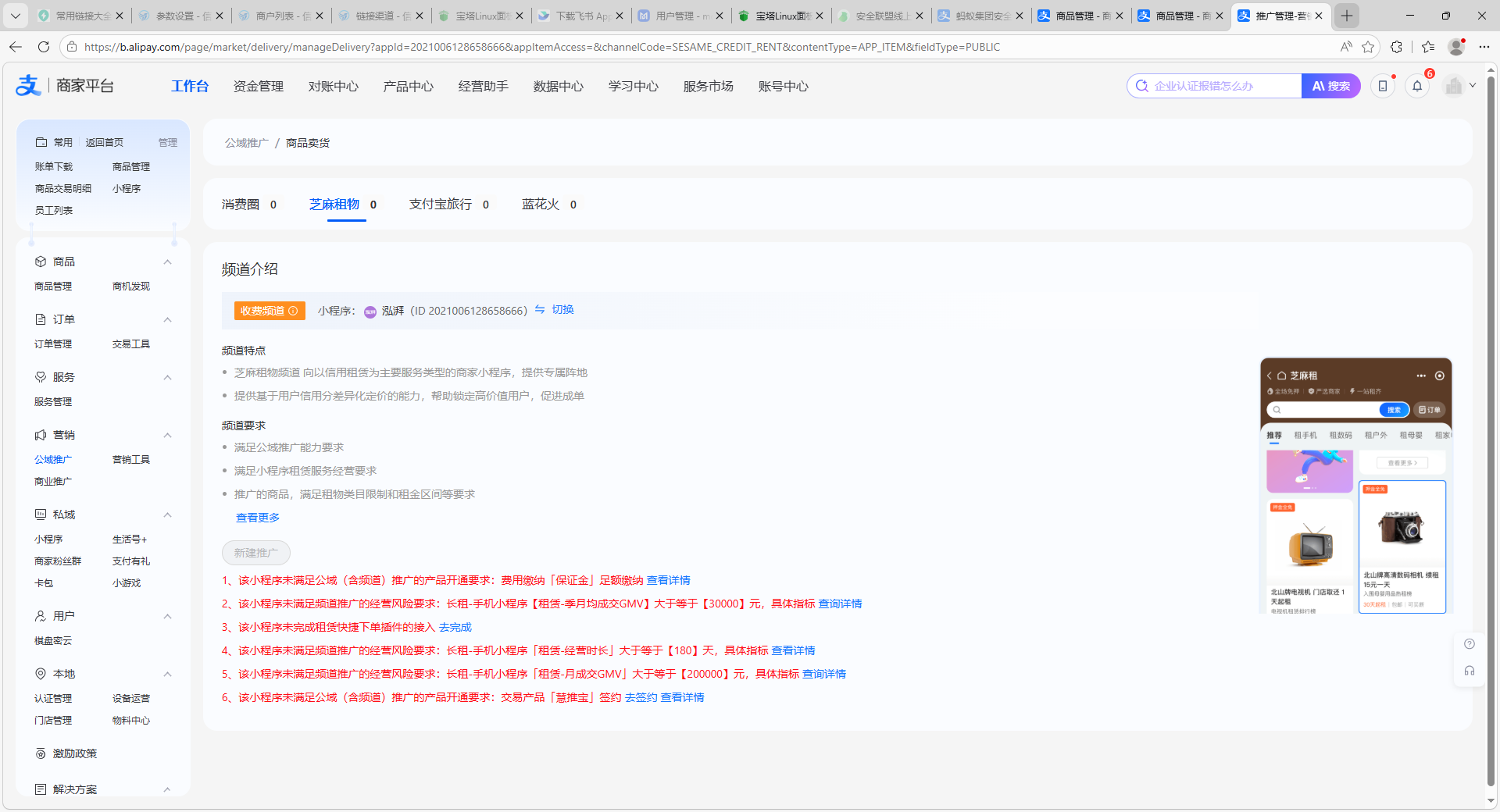The width and height of the screenshot is (1500, 812).
Task: Add page to favorites with star icon
Action: pos(1368,47)
